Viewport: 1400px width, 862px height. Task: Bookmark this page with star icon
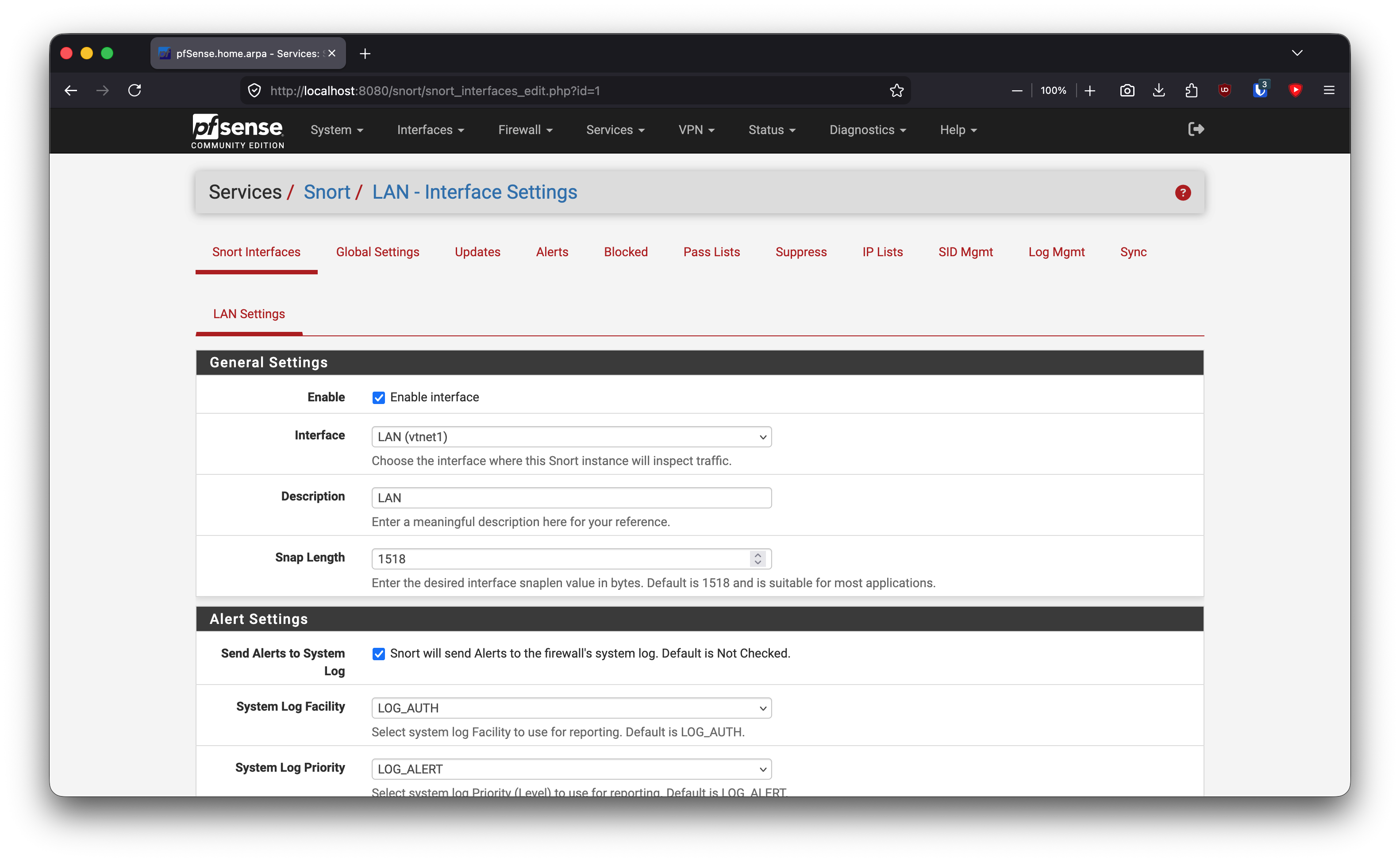(x=896, y=91)
